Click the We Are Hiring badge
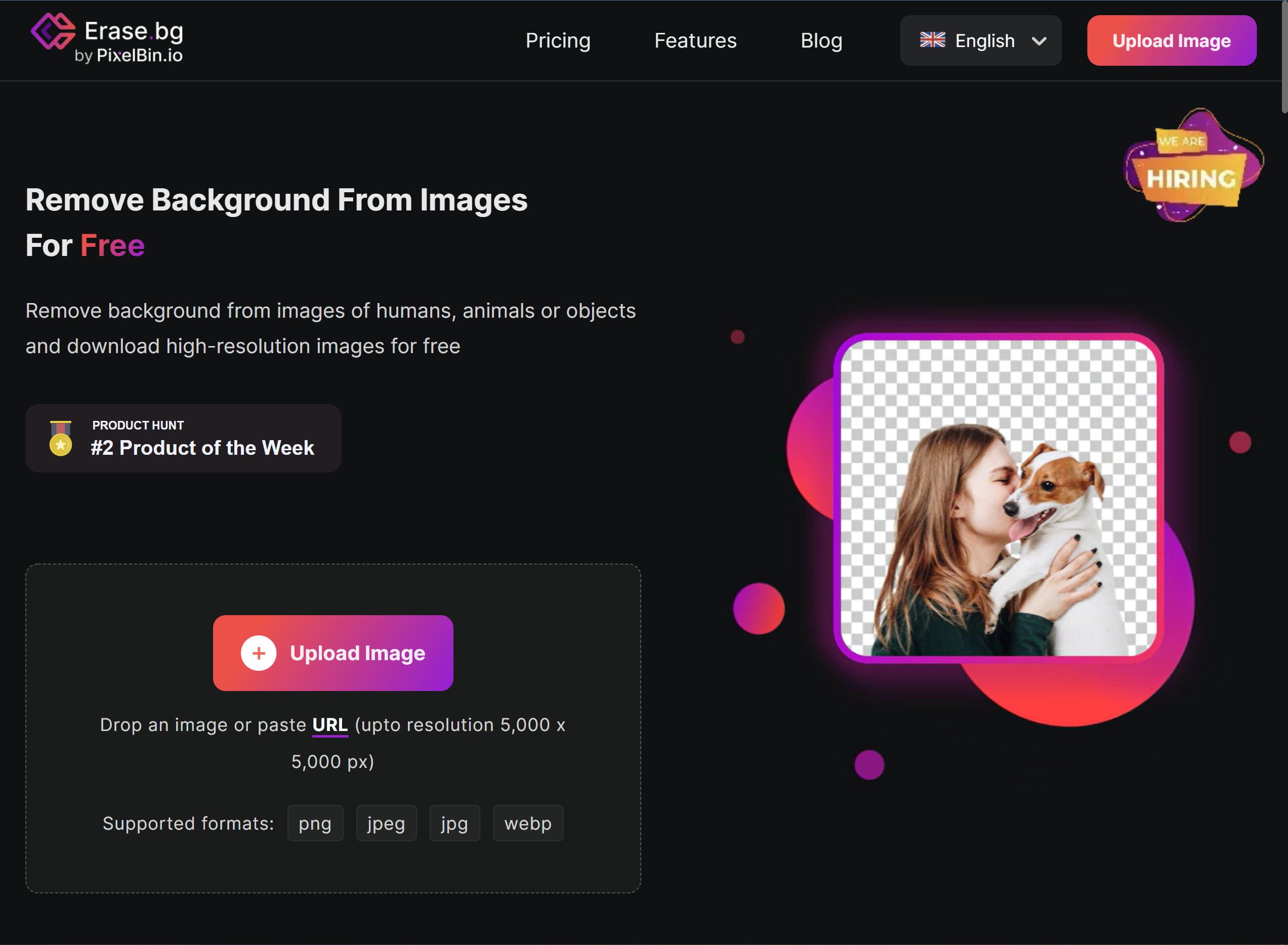The image size is (1288, 945). (x=1192, y=166)
